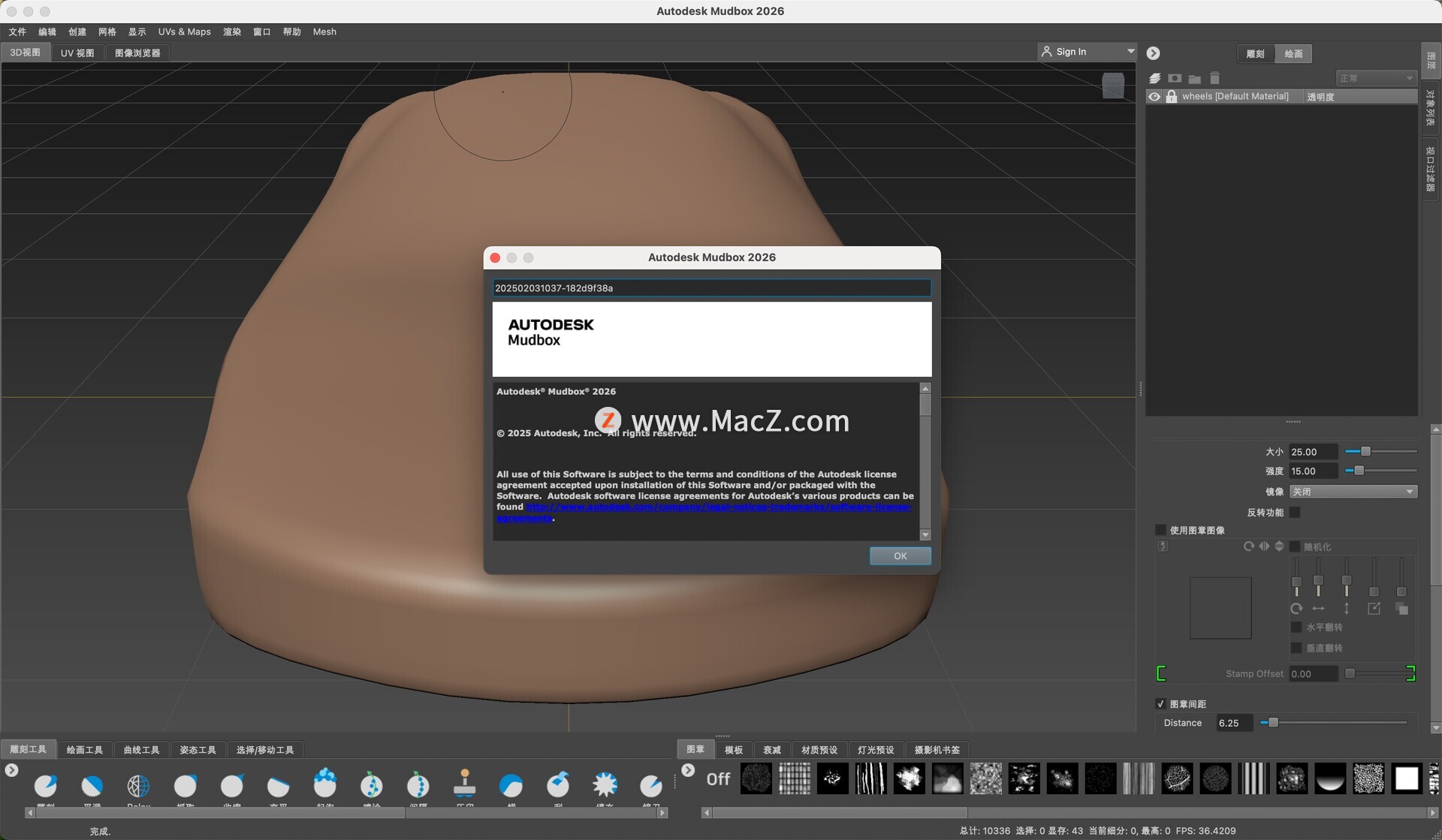Select the Spray (喷涂) sculpt tool icon
Image resolution: width=1442 pixels, height=840 pixels.
point(372,785)
